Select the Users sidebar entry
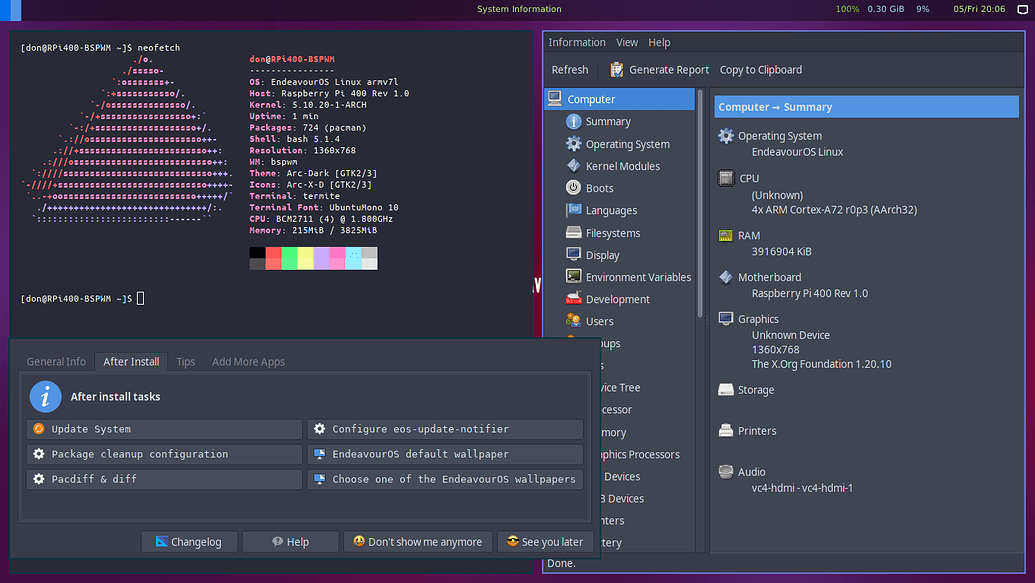The width and height of the screenshot is (1035, 583). (600, 321)
